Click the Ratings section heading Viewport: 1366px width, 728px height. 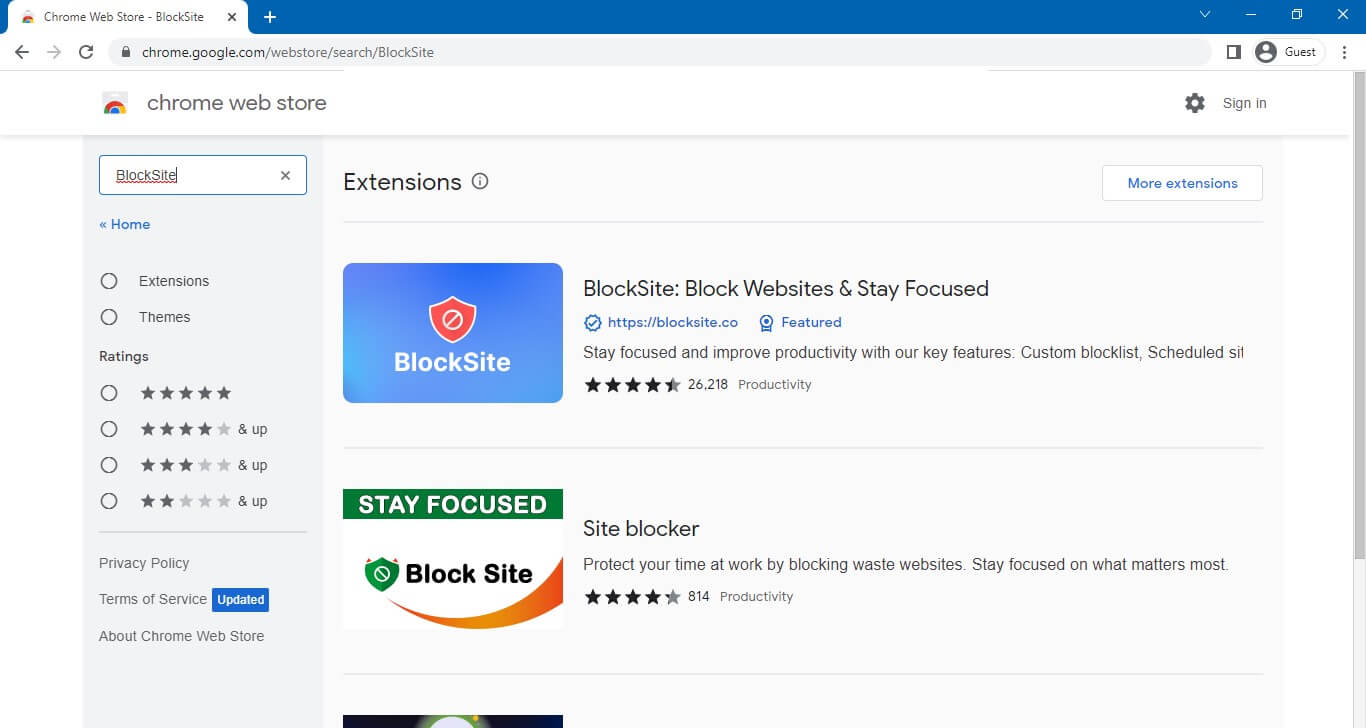[124, 356]
